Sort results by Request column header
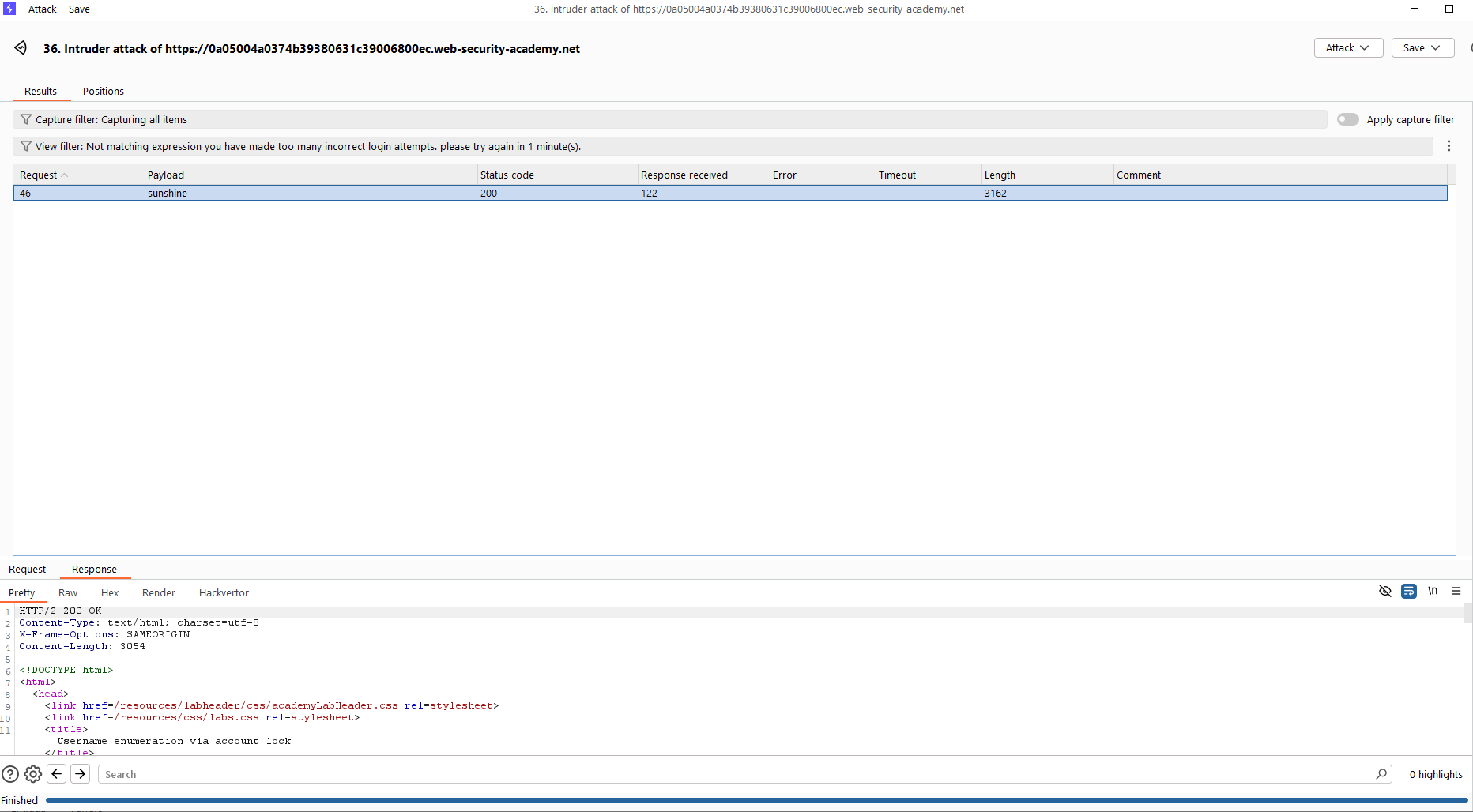The height and width of the screenshot is (812, 1473). tap(79, 175)
